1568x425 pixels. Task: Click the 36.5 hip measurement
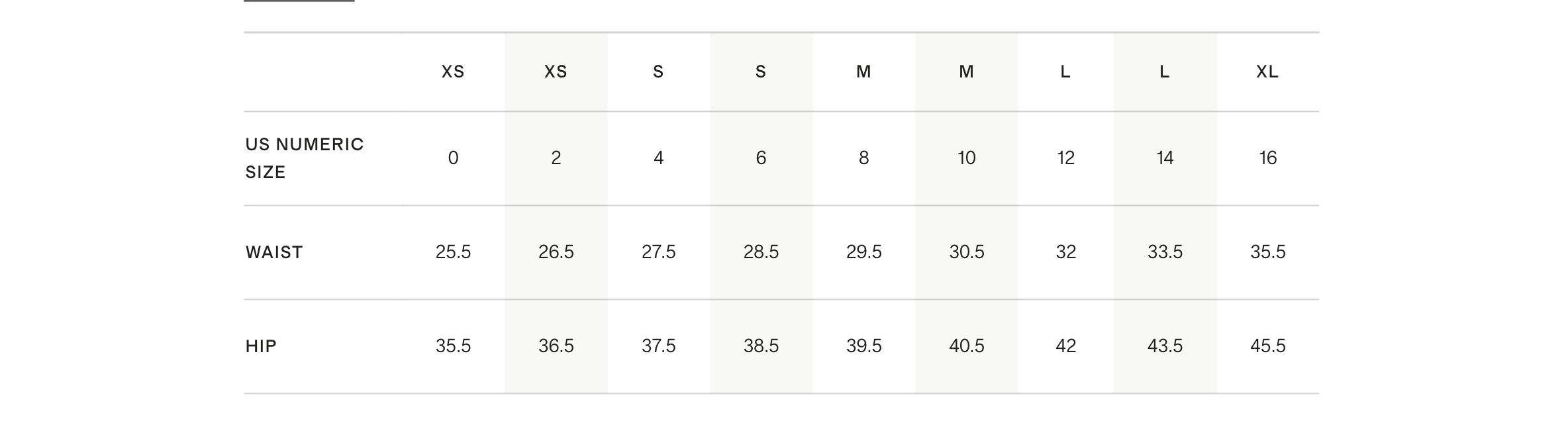tap(556, 346)
